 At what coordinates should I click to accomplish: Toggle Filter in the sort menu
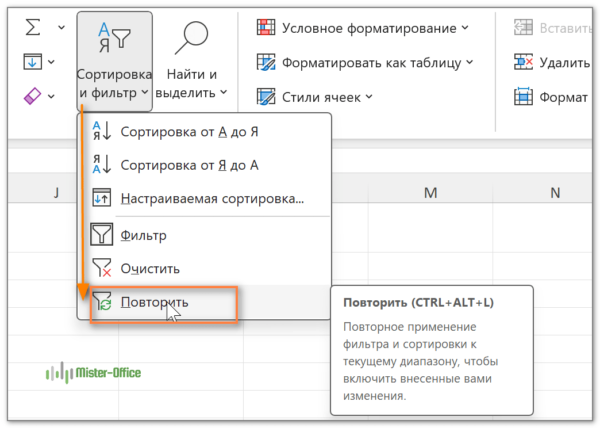pos(143,236)
